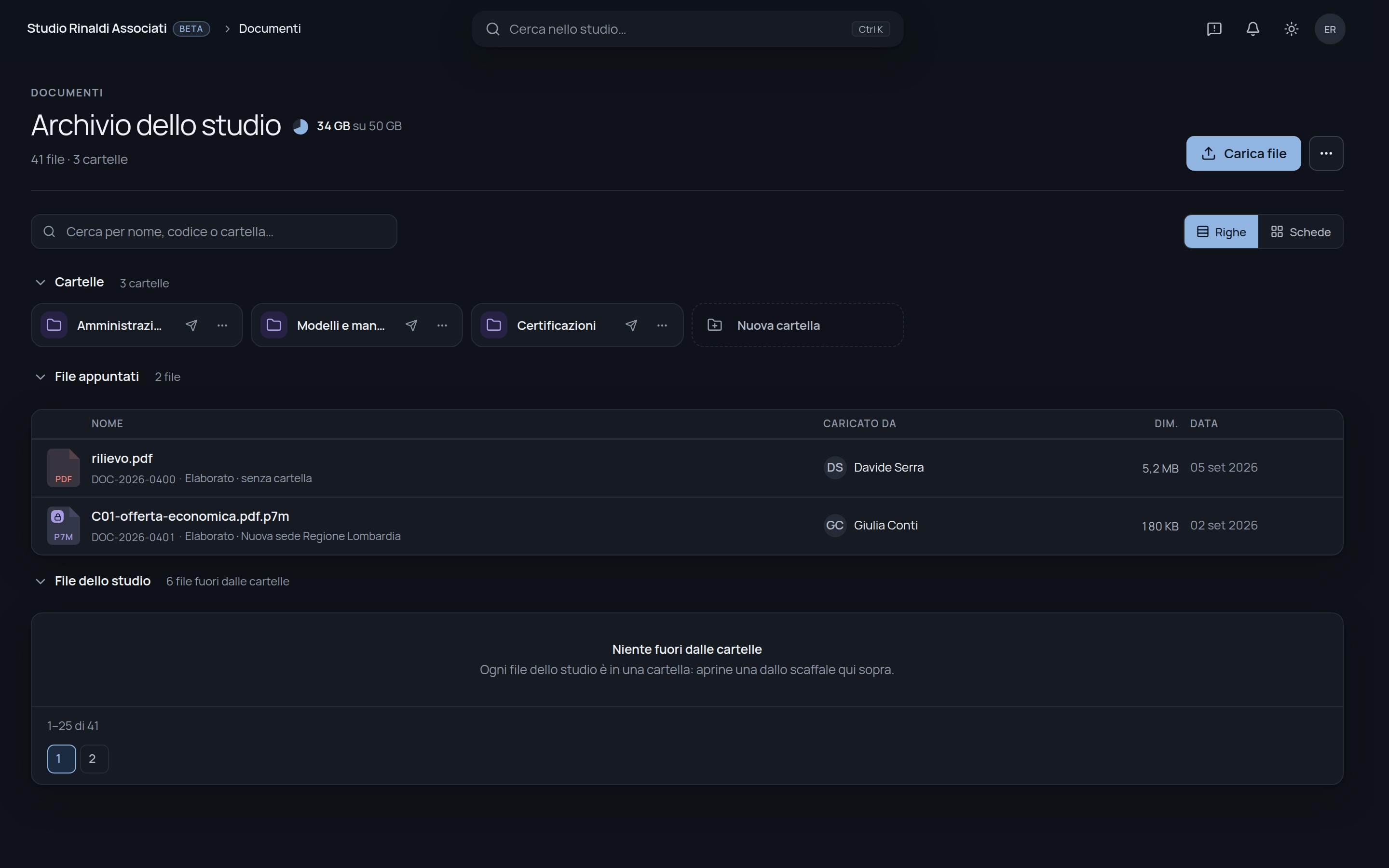This screenshot has height=868, width=1389.
Task: Collapse the Cartelle section
Action: (40, 283)
